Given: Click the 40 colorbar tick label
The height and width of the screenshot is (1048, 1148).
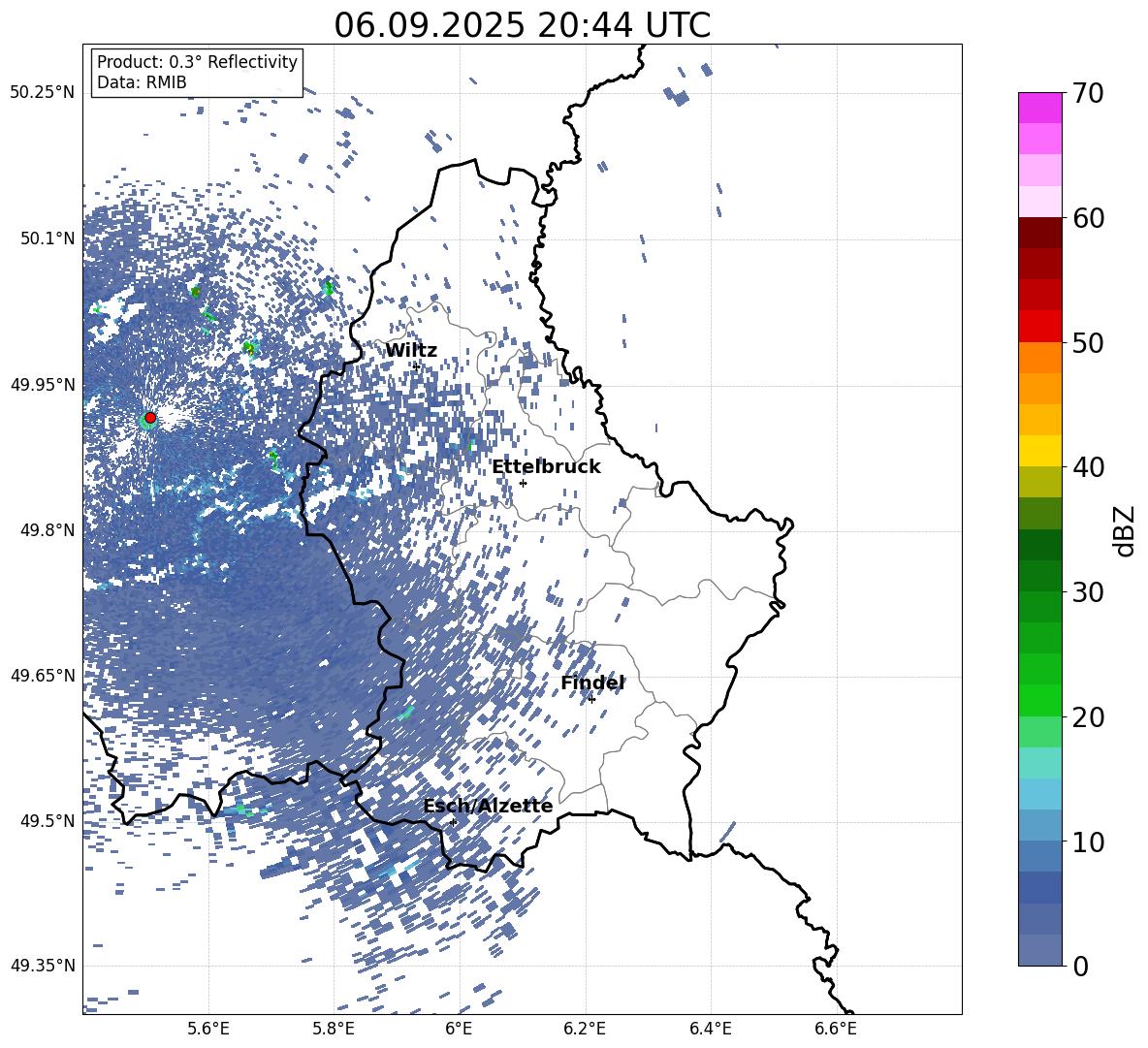Looking at the screenshot, I should pos(1088,467).
